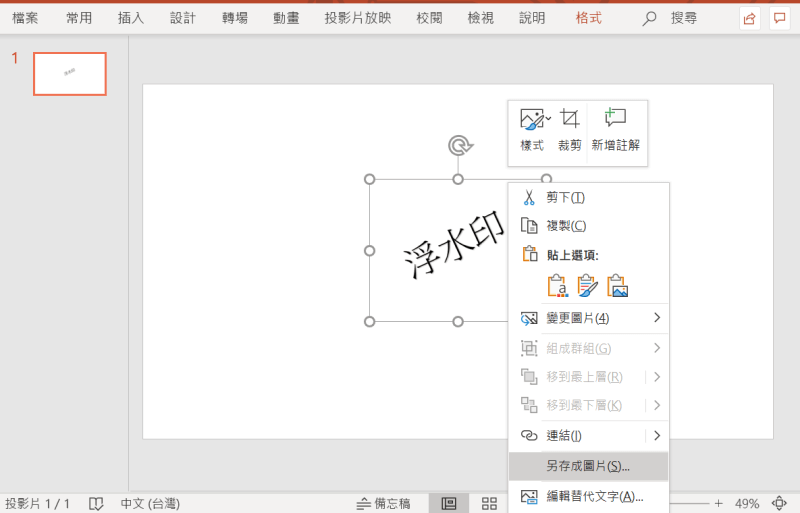Open the 說明 tab
This screenshot has width=800, height=513.
[532, 18]
